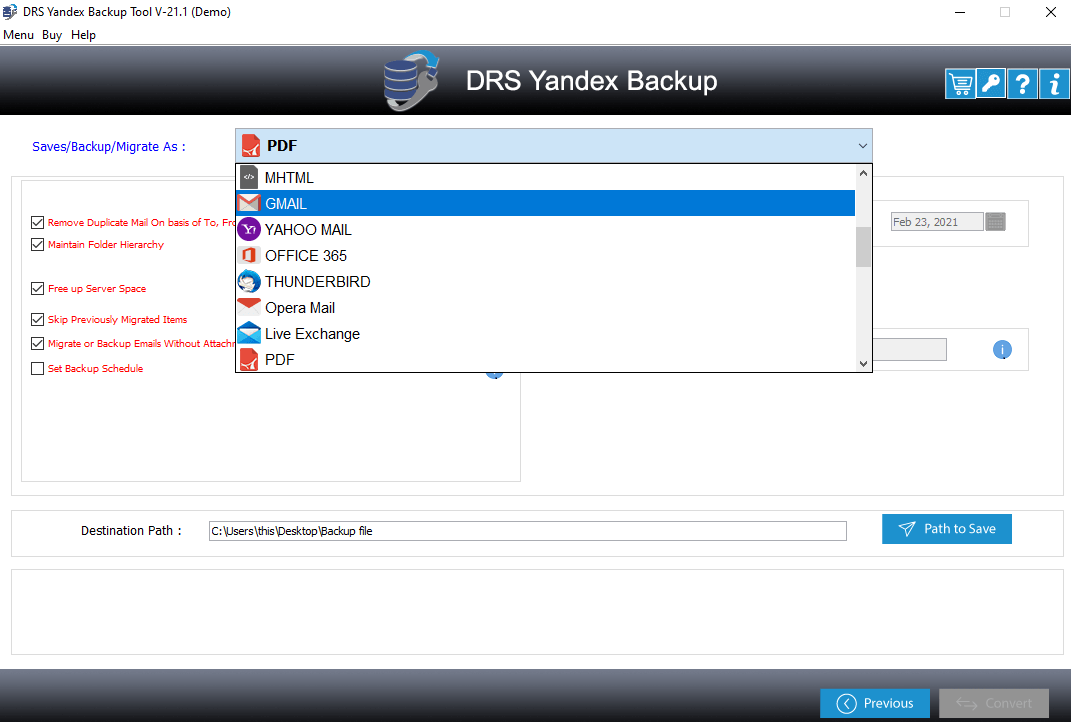Click the PDF icon at list bottom
Screen dimensions: 1071x722
tap(249, 359)
